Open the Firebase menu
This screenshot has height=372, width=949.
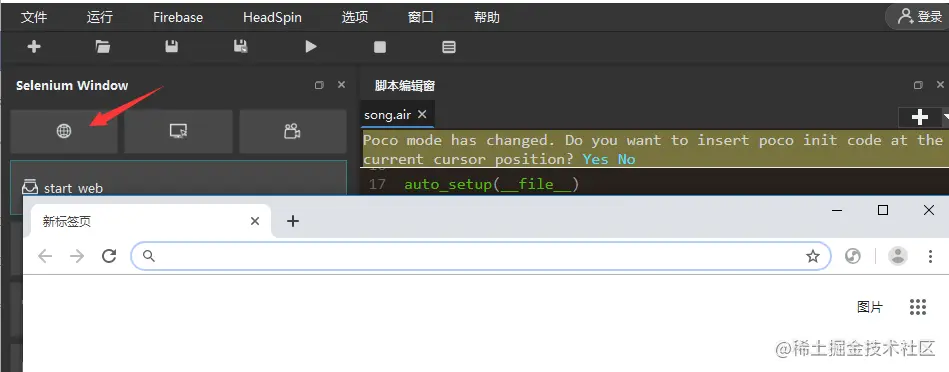point(178,17)
